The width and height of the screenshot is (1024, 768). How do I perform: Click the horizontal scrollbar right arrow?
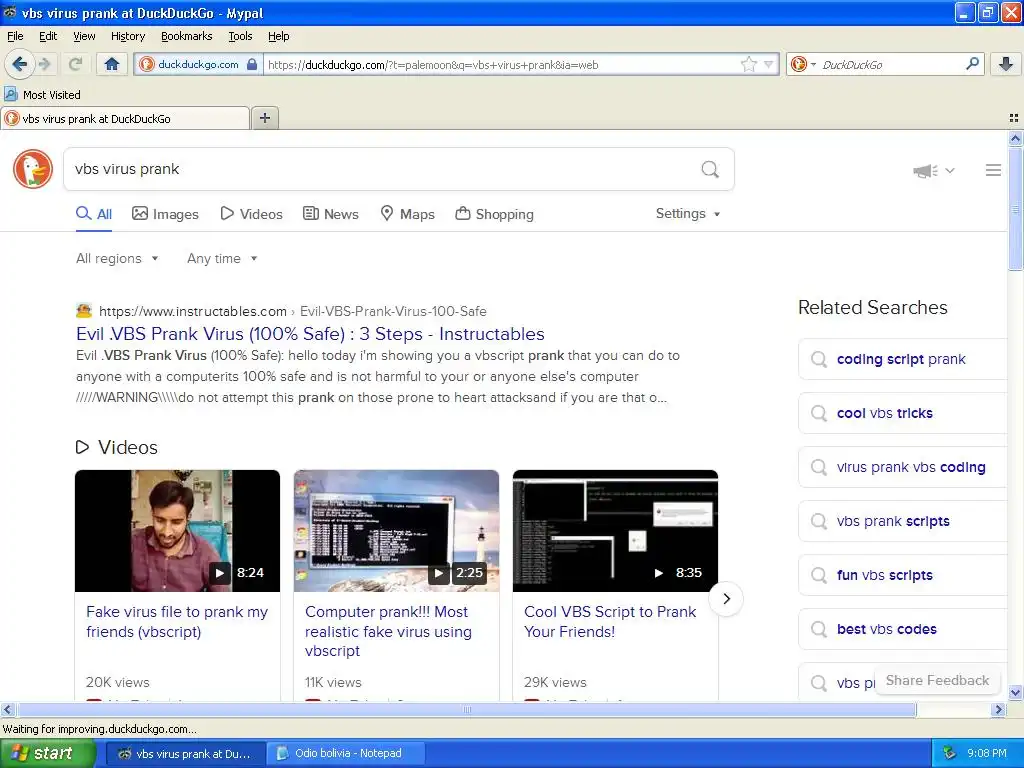(998, 710)
